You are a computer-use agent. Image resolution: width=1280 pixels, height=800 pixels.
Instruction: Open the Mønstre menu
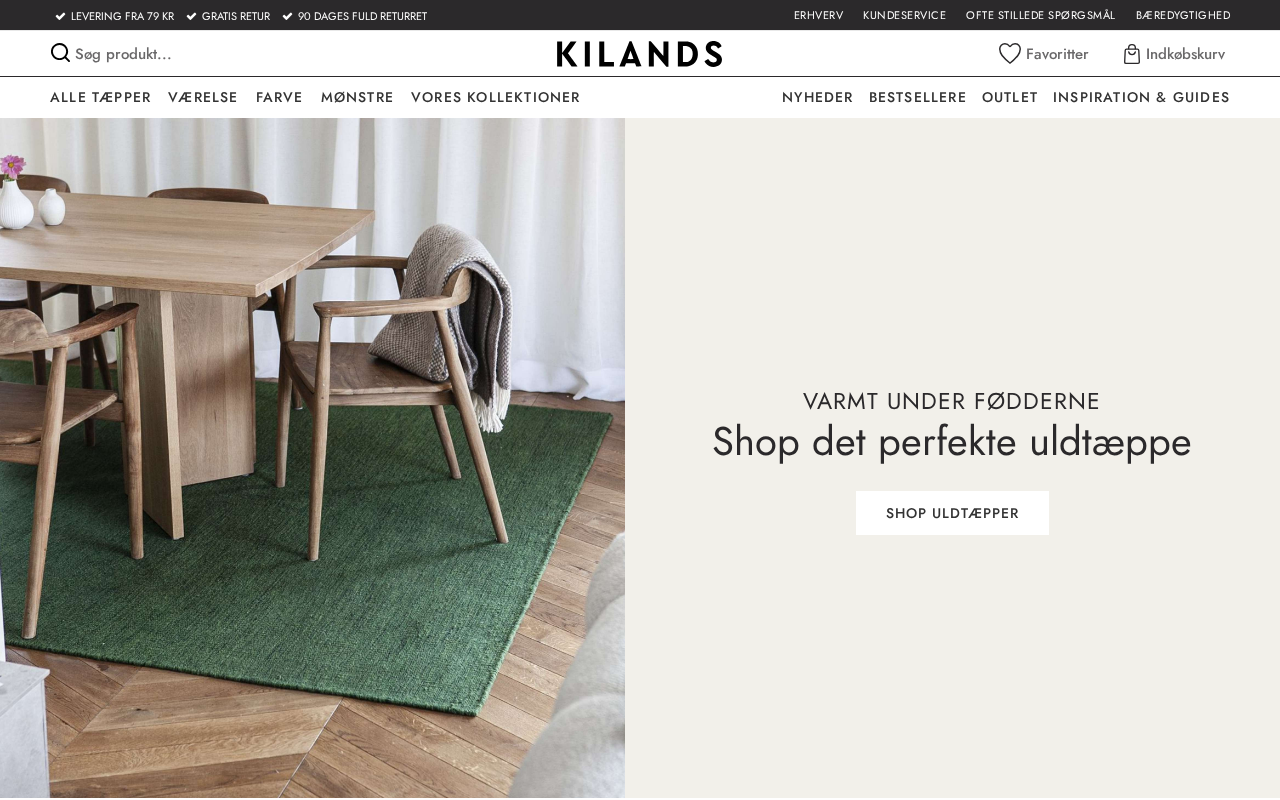pos(357,97)
